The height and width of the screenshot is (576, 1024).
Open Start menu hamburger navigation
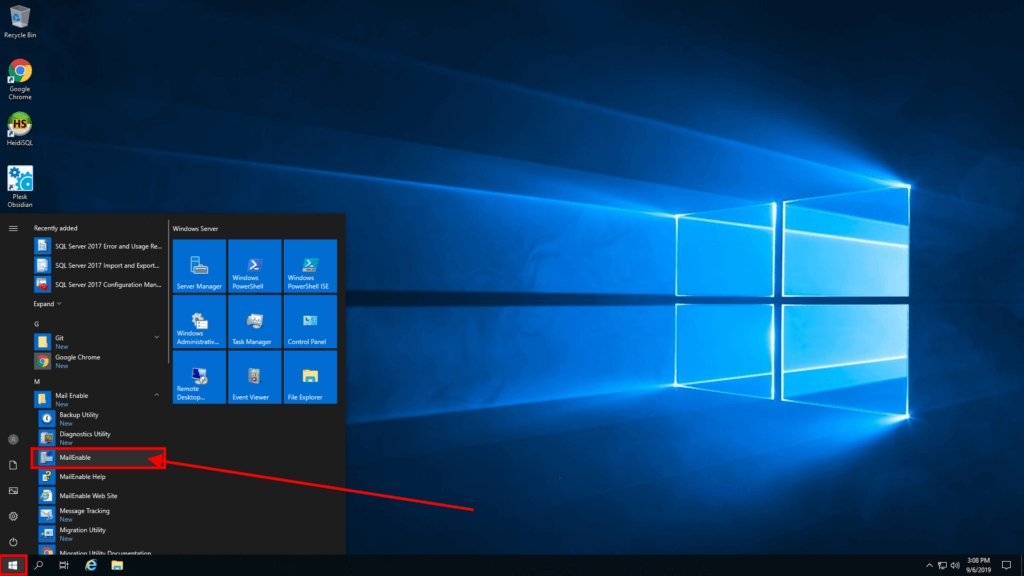[x=13, y=228]
